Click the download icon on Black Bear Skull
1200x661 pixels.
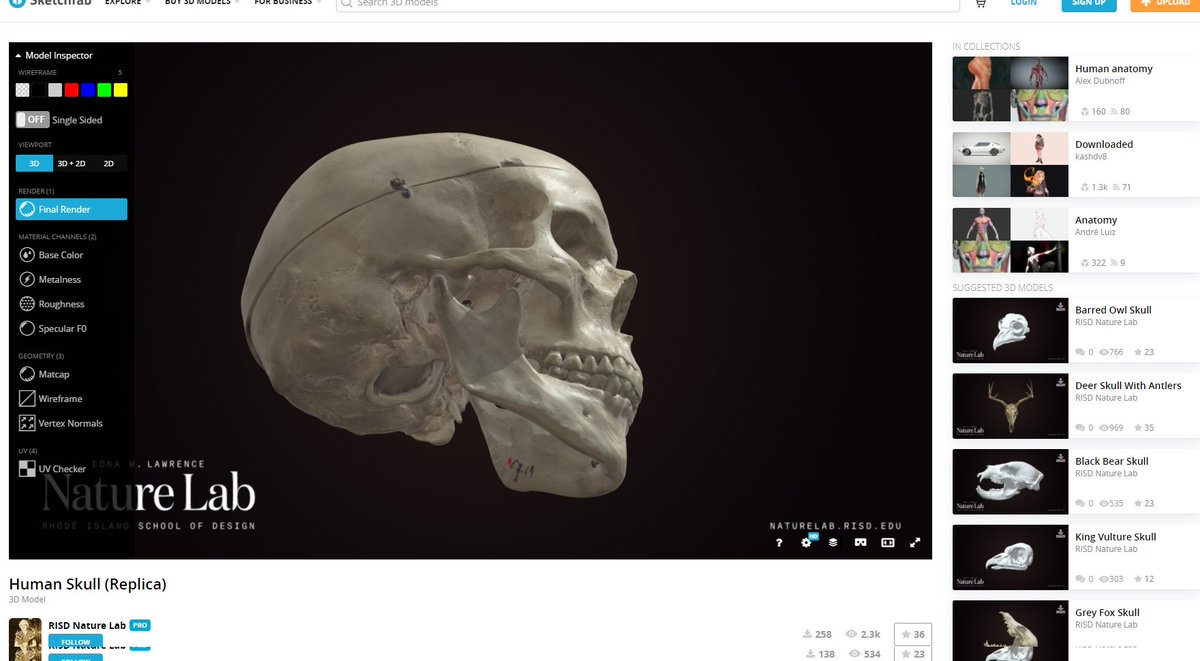click(x=1060, y=459)
